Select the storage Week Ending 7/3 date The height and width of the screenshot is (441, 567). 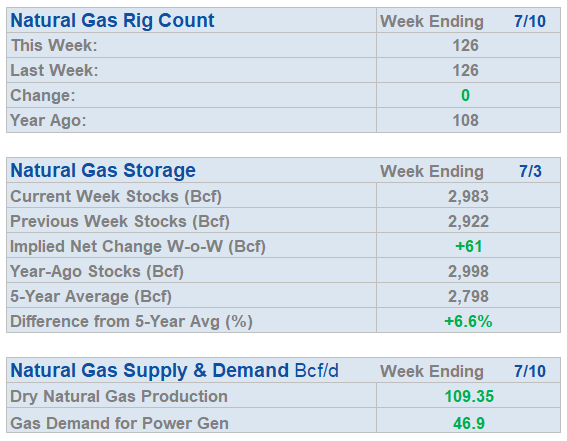click(x=530, y=171)
